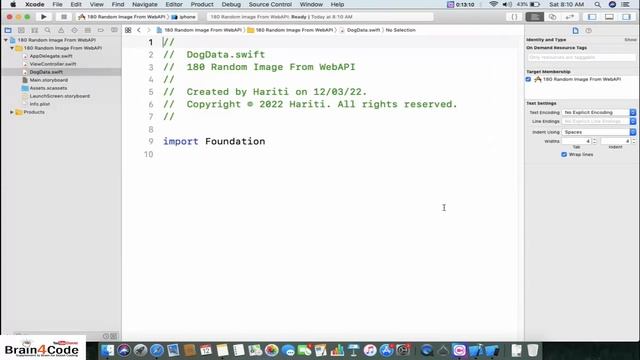This screenshot has height=360, width=640.
Task: Click No Selection in the jump bar
Action: click(400, 30)
